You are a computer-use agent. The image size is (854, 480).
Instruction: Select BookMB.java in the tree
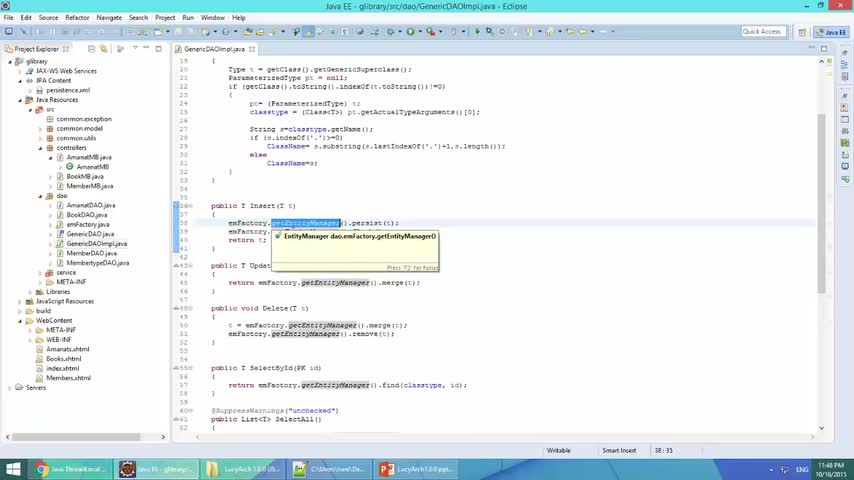[x=85, y=177]
